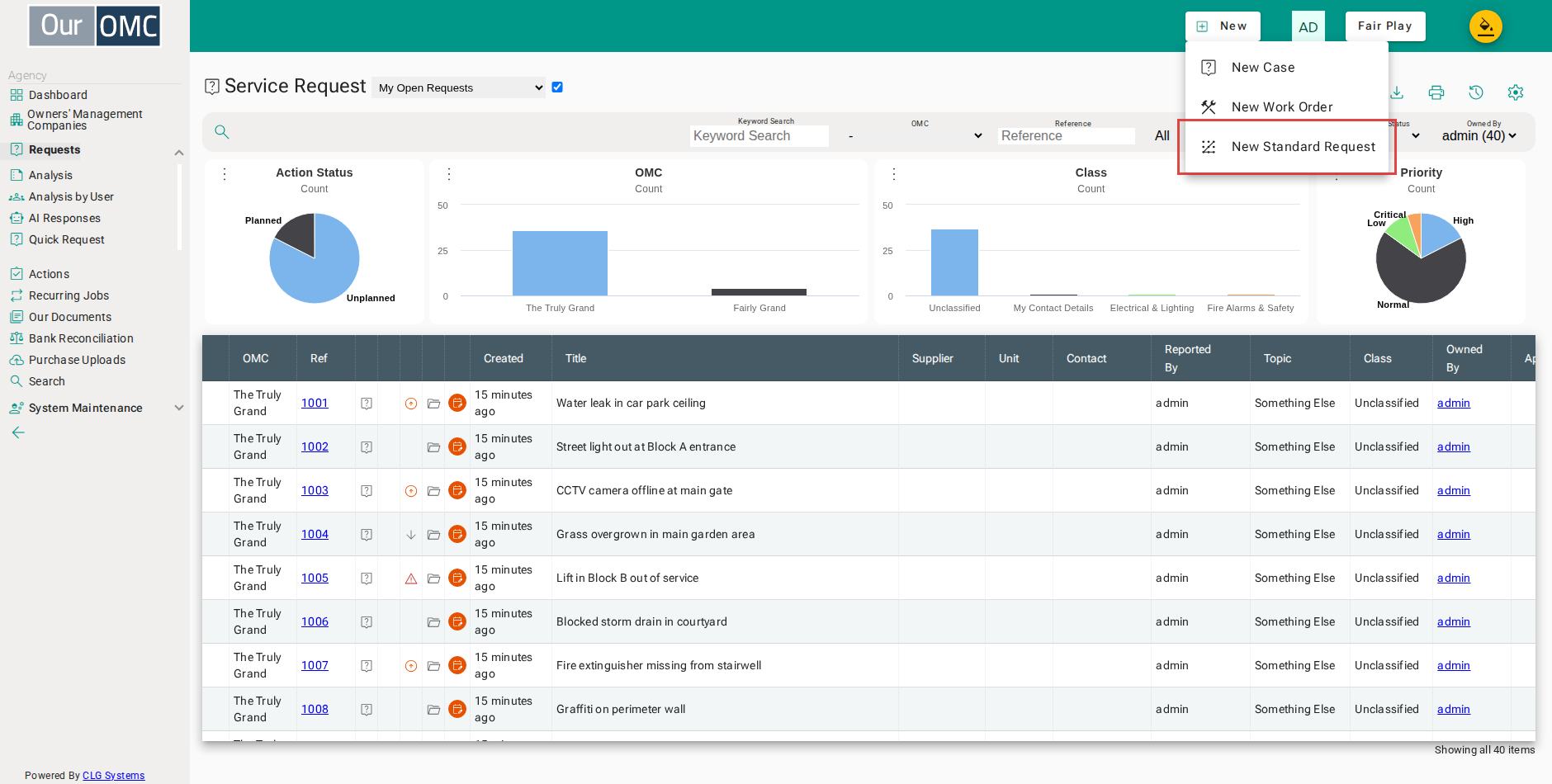
Task: Click the Fair Play button
Action: [x=1385, y=26]
